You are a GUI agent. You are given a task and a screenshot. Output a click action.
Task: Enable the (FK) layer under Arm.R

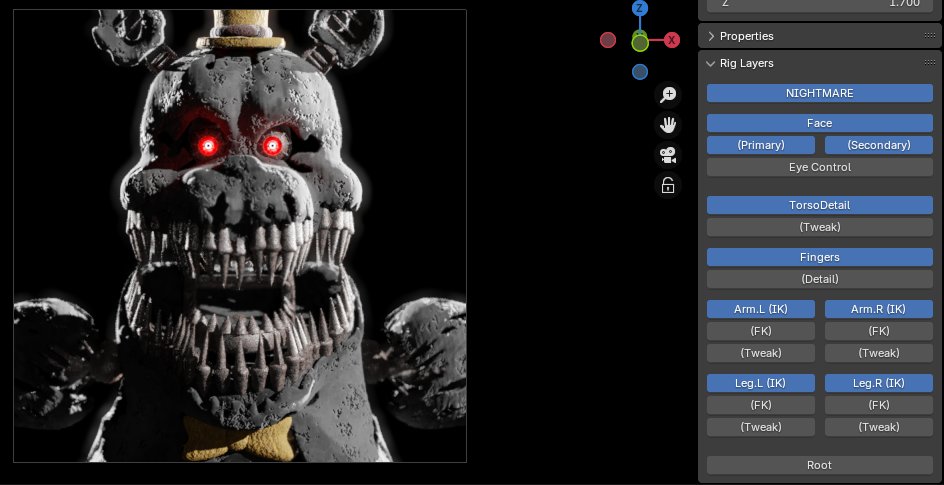878,331
